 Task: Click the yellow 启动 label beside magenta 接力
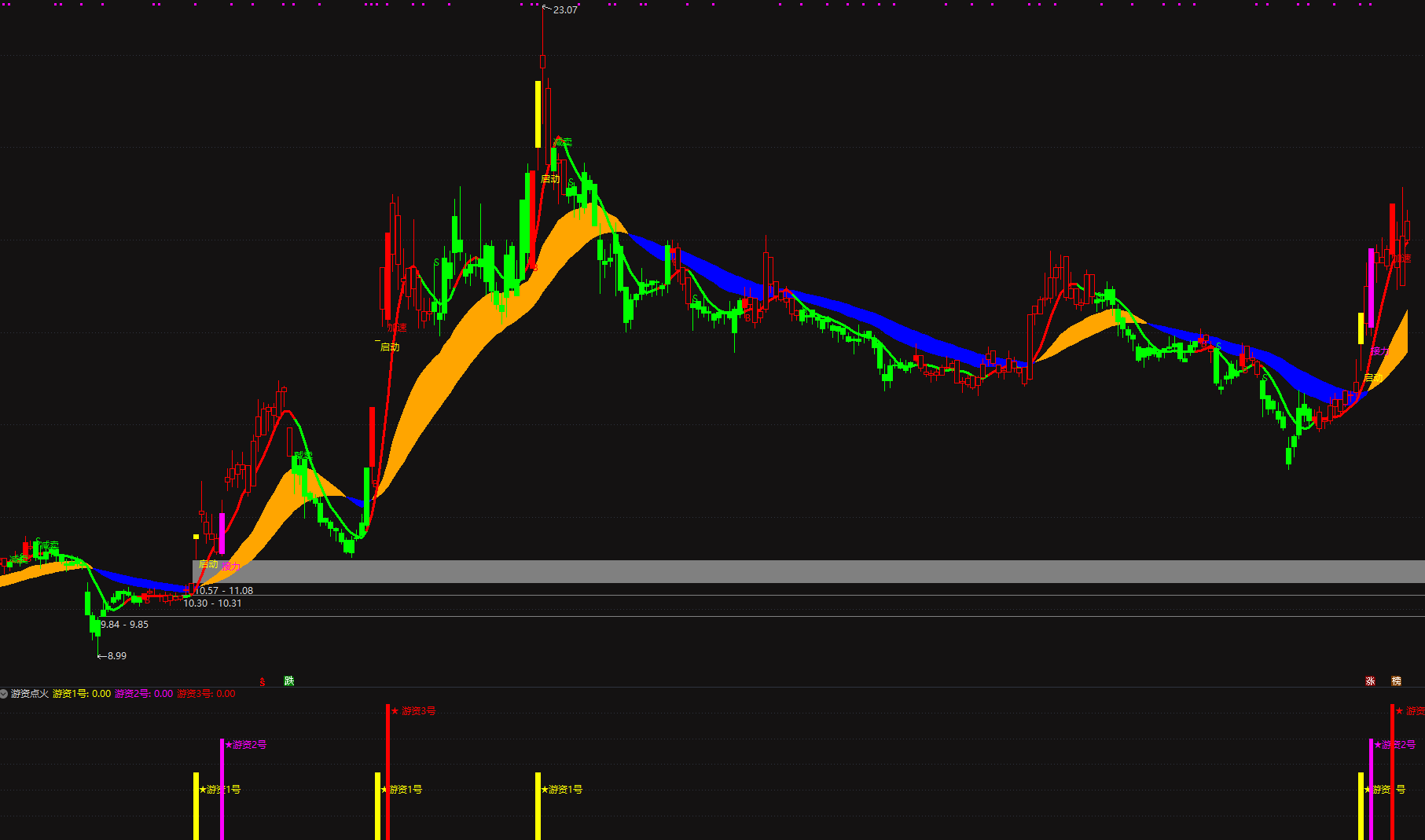tap(208, 564)
